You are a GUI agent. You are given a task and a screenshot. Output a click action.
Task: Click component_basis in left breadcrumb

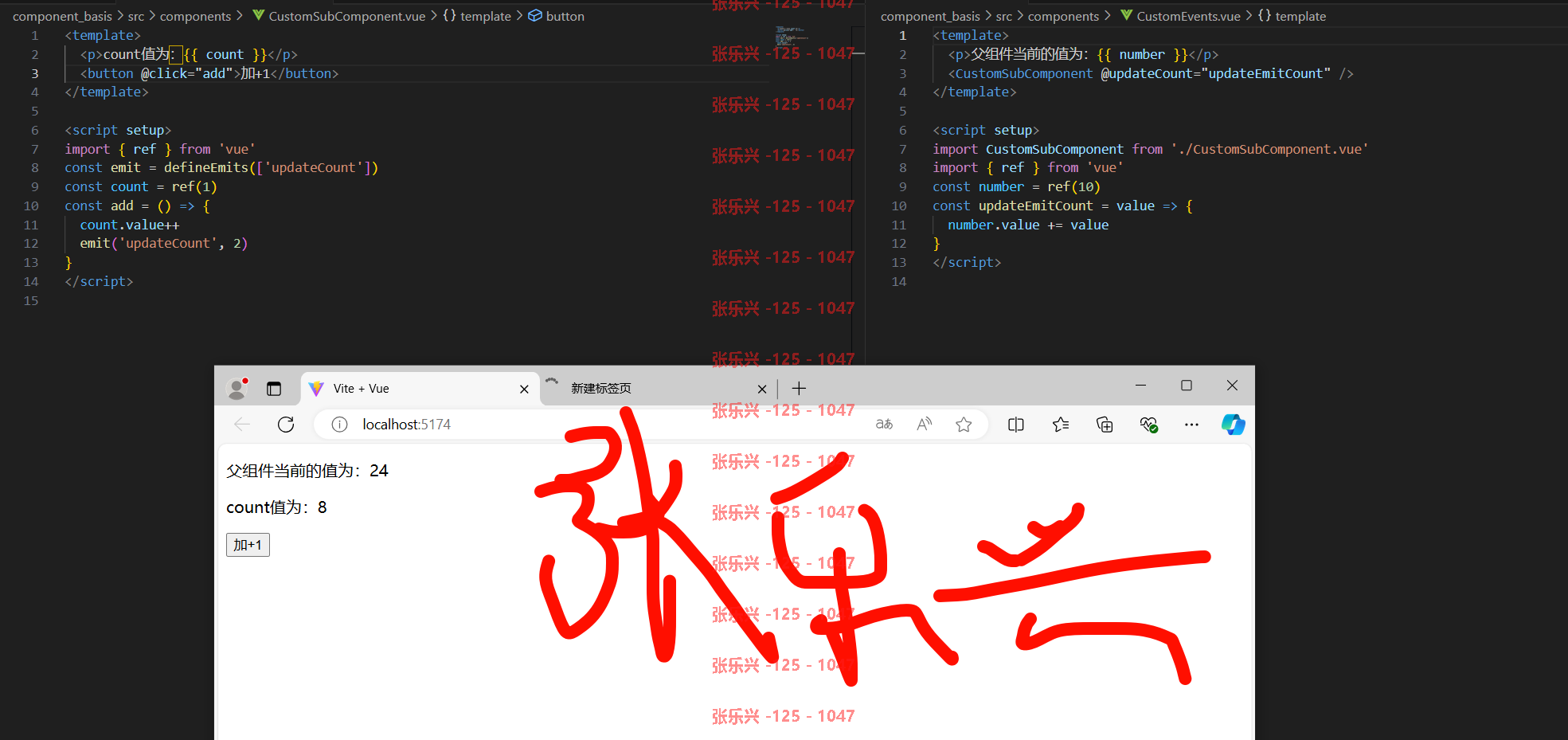point(62,16)
